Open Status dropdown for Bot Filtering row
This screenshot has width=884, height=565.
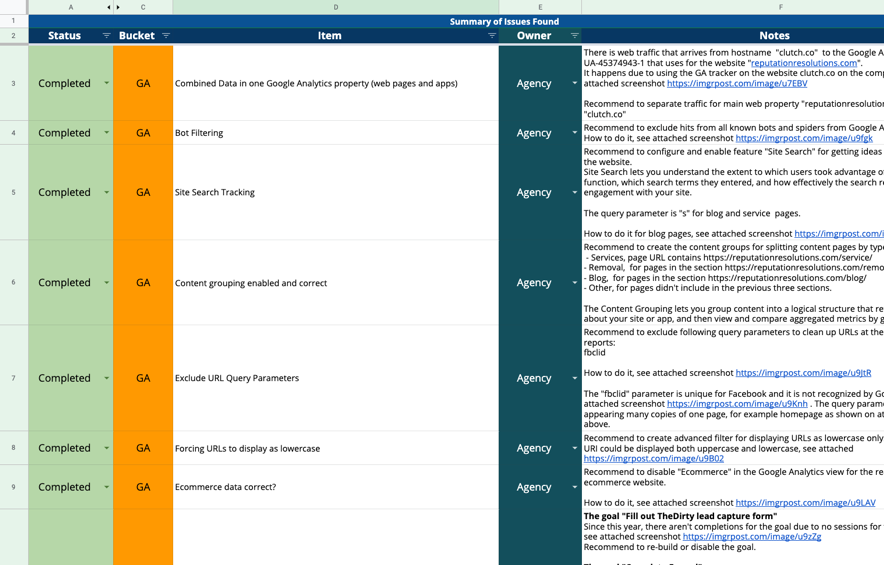[x=107, y=133]
